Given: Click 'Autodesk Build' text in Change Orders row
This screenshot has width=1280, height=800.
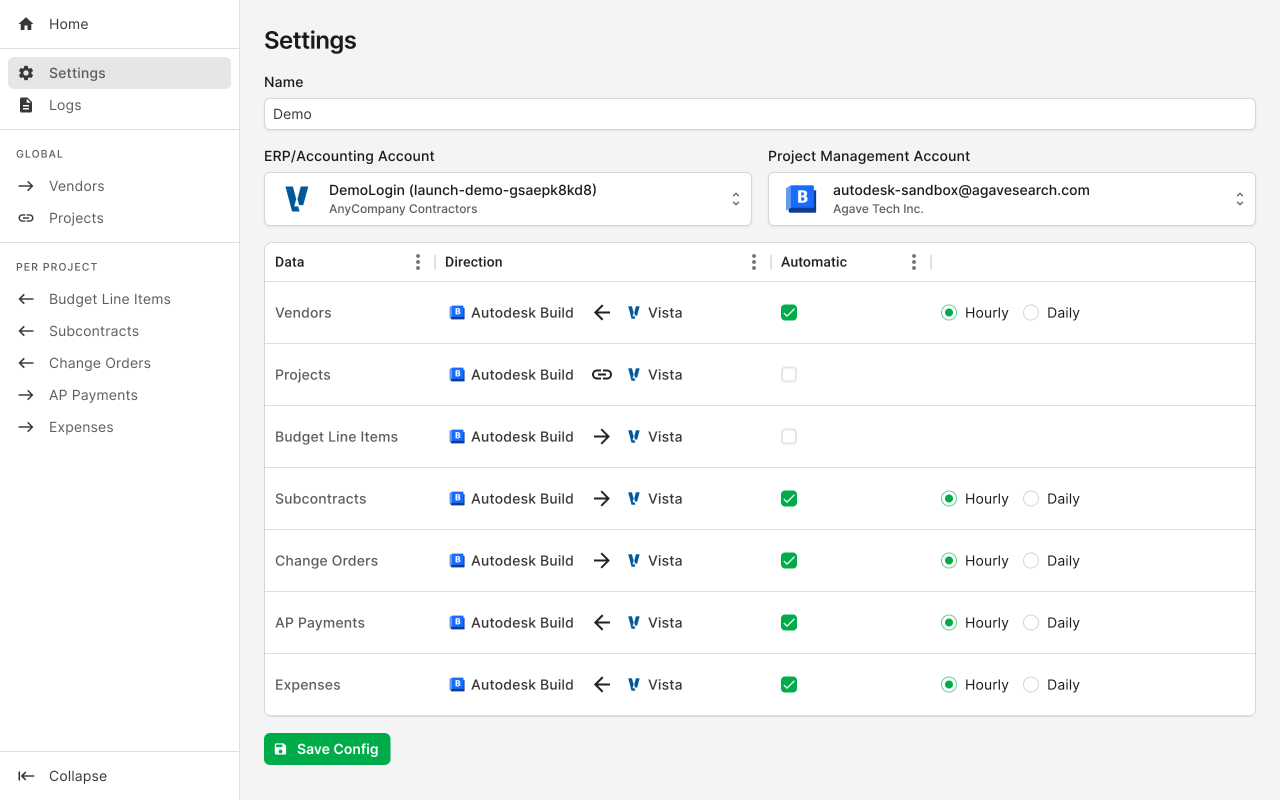Looking at the screenshot, I should pyautogui.click(x=522, y=561).
